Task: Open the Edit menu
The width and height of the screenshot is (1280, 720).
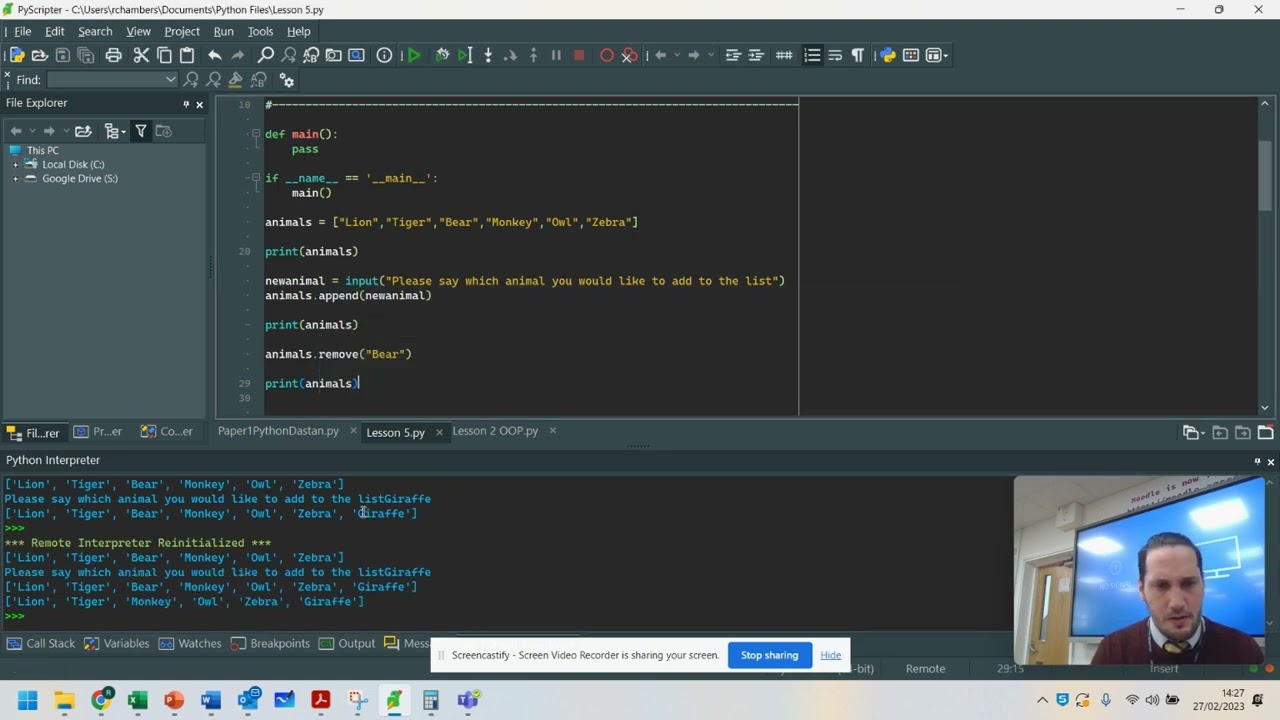Action: (x=54, y=31)
